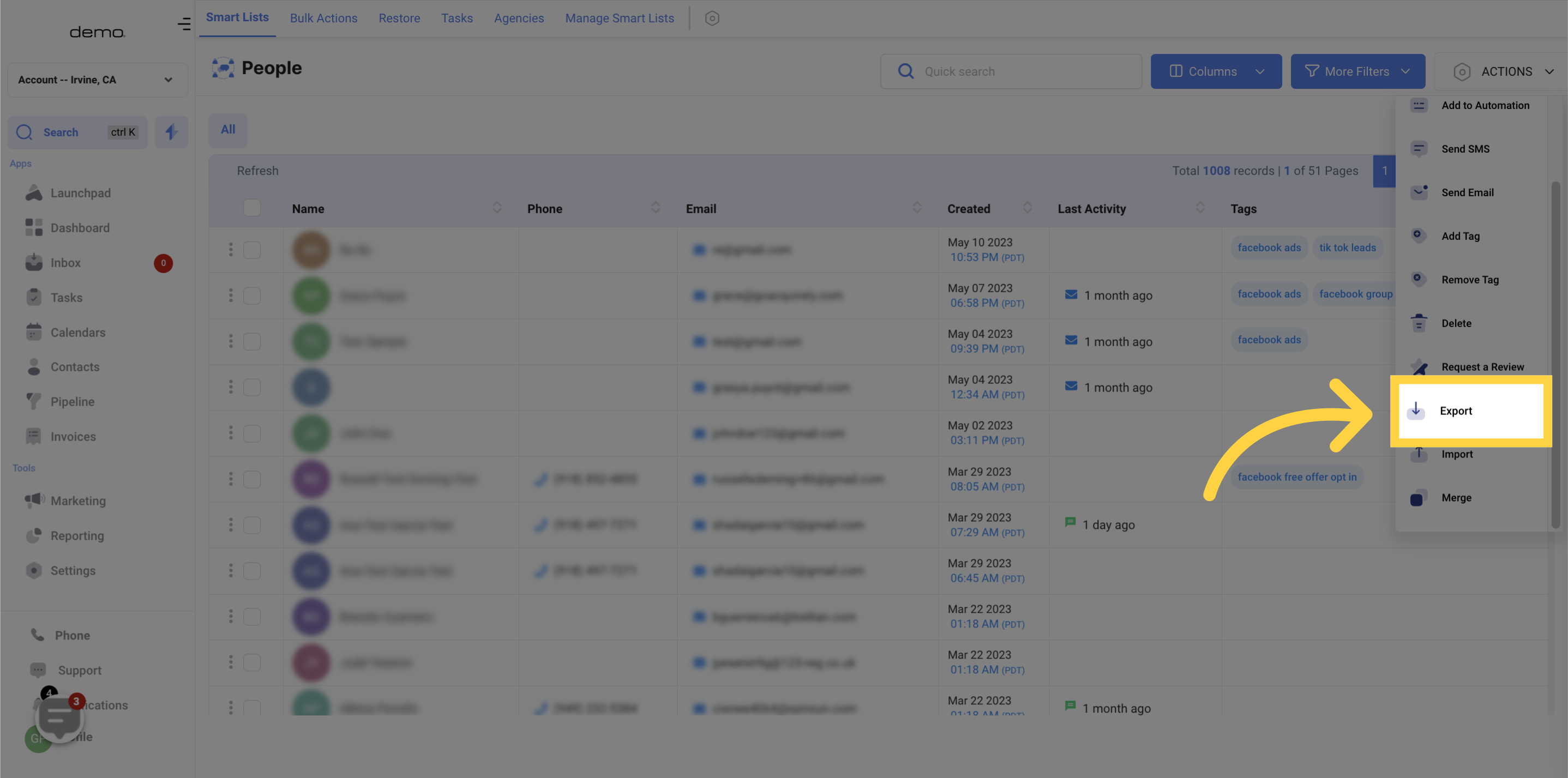Open the chat widget bubble
Screen dimensions: 1568x778
59,719
